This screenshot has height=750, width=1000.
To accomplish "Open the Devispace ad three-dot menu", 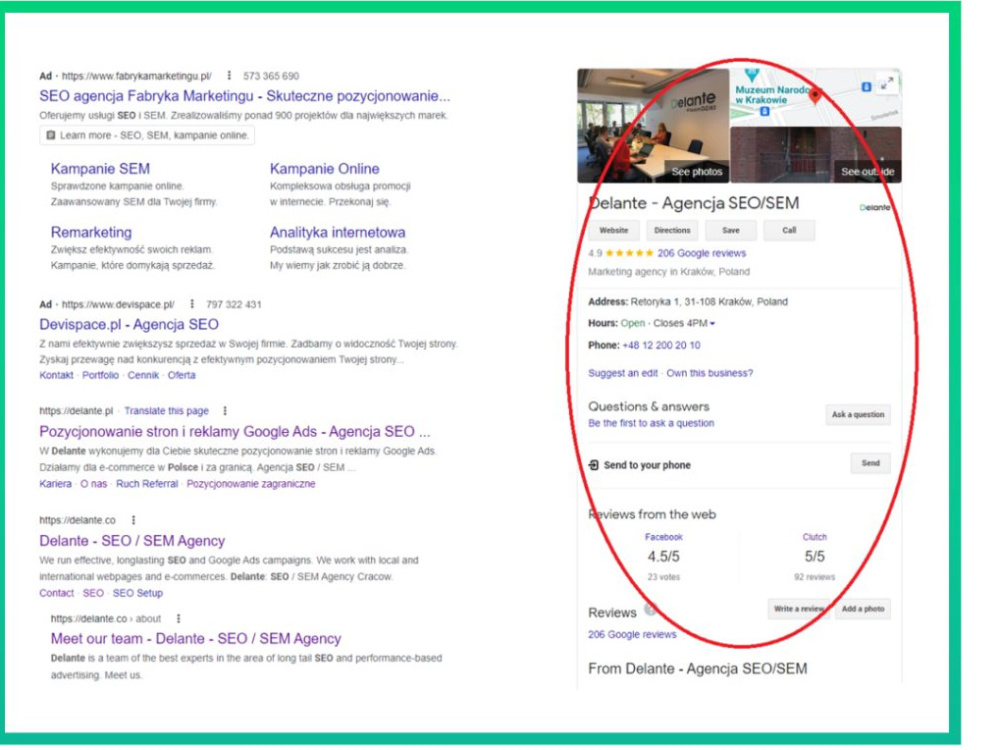I will tap(192, 304).
